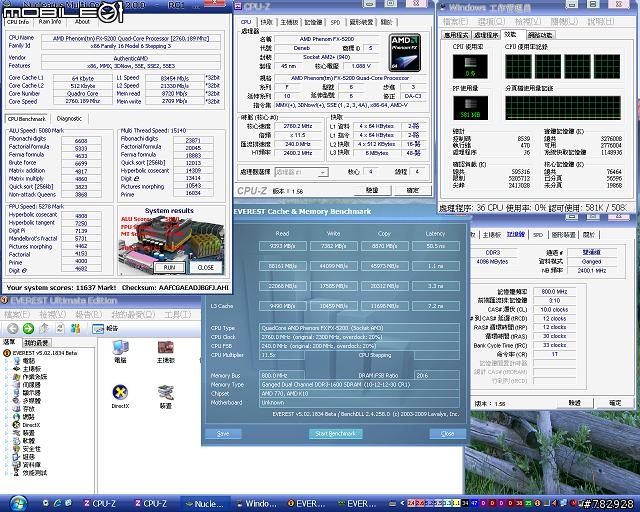This screenshot has width=640, height=512.
Task: Open the 處理器選擇 dropdown in CPU-Z
Action: pos(302,172)
